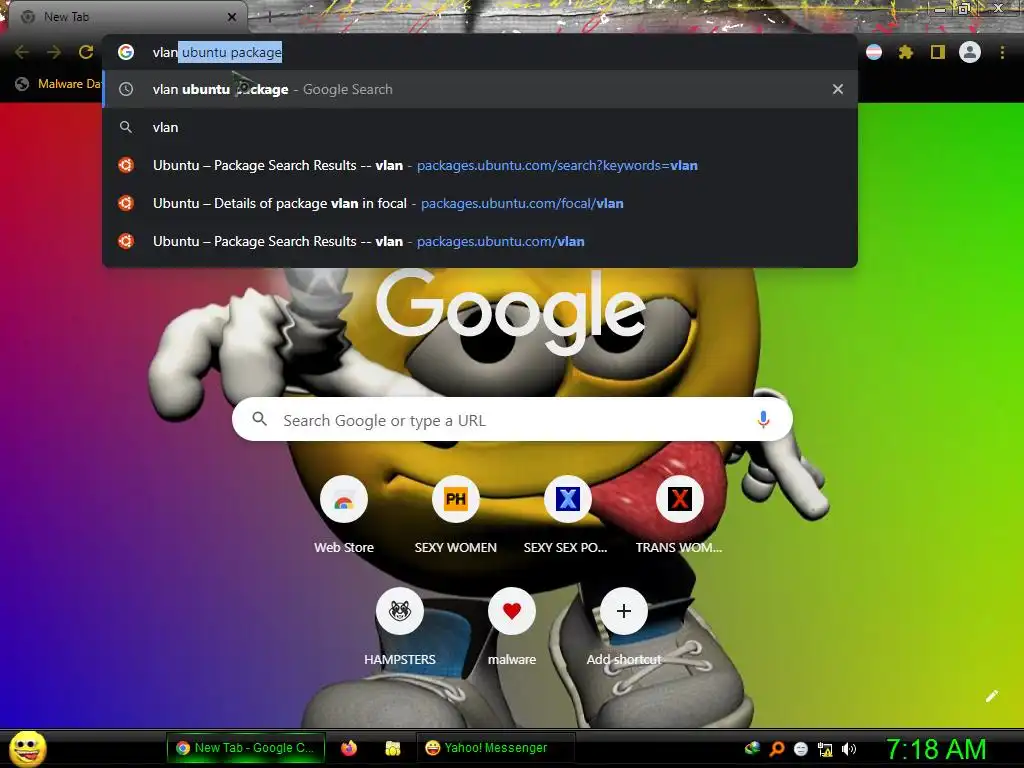
Task: Open the Extensions puzzle piece icon
Action: 906,52
